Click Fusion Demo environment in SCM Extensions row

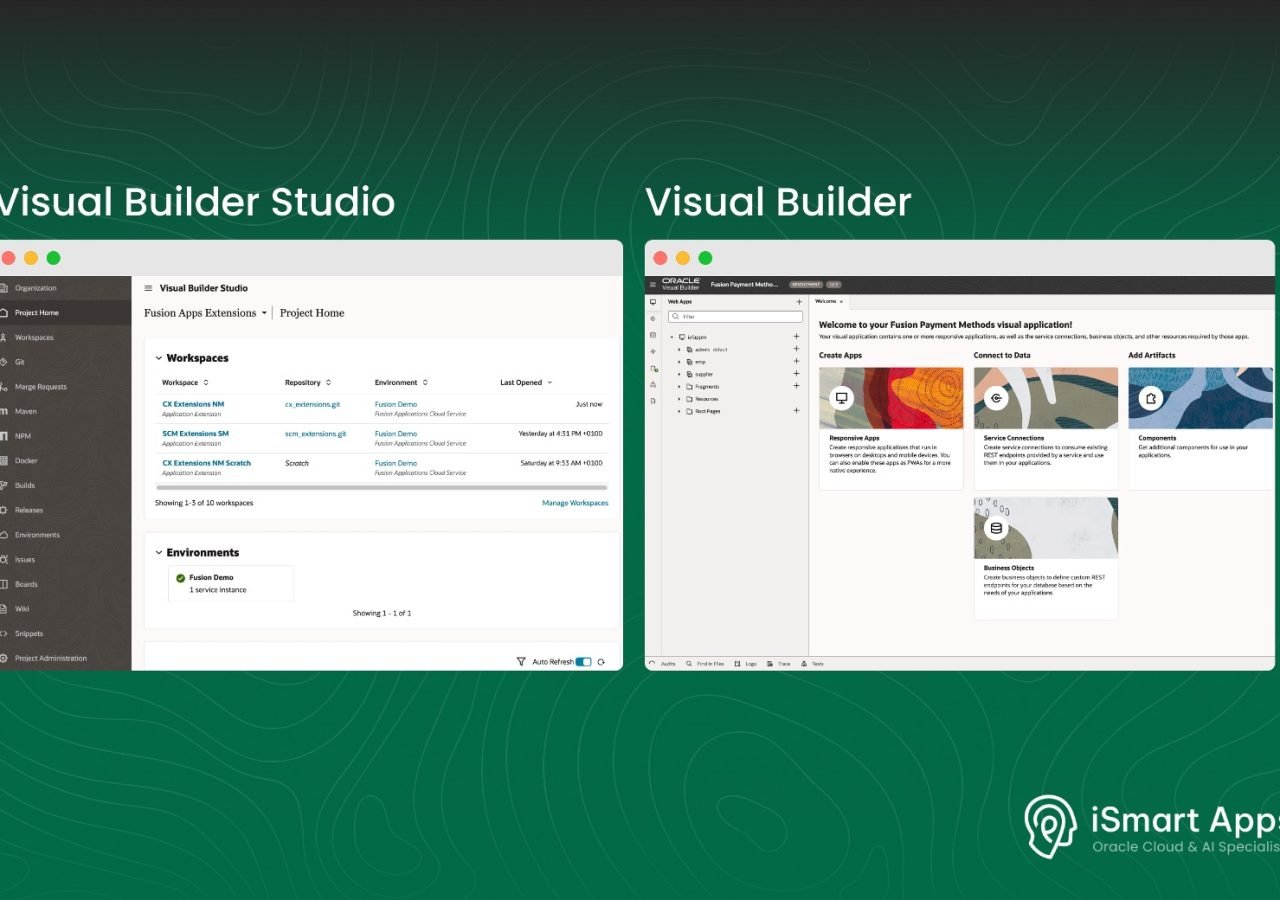click(x=396, y=434)
